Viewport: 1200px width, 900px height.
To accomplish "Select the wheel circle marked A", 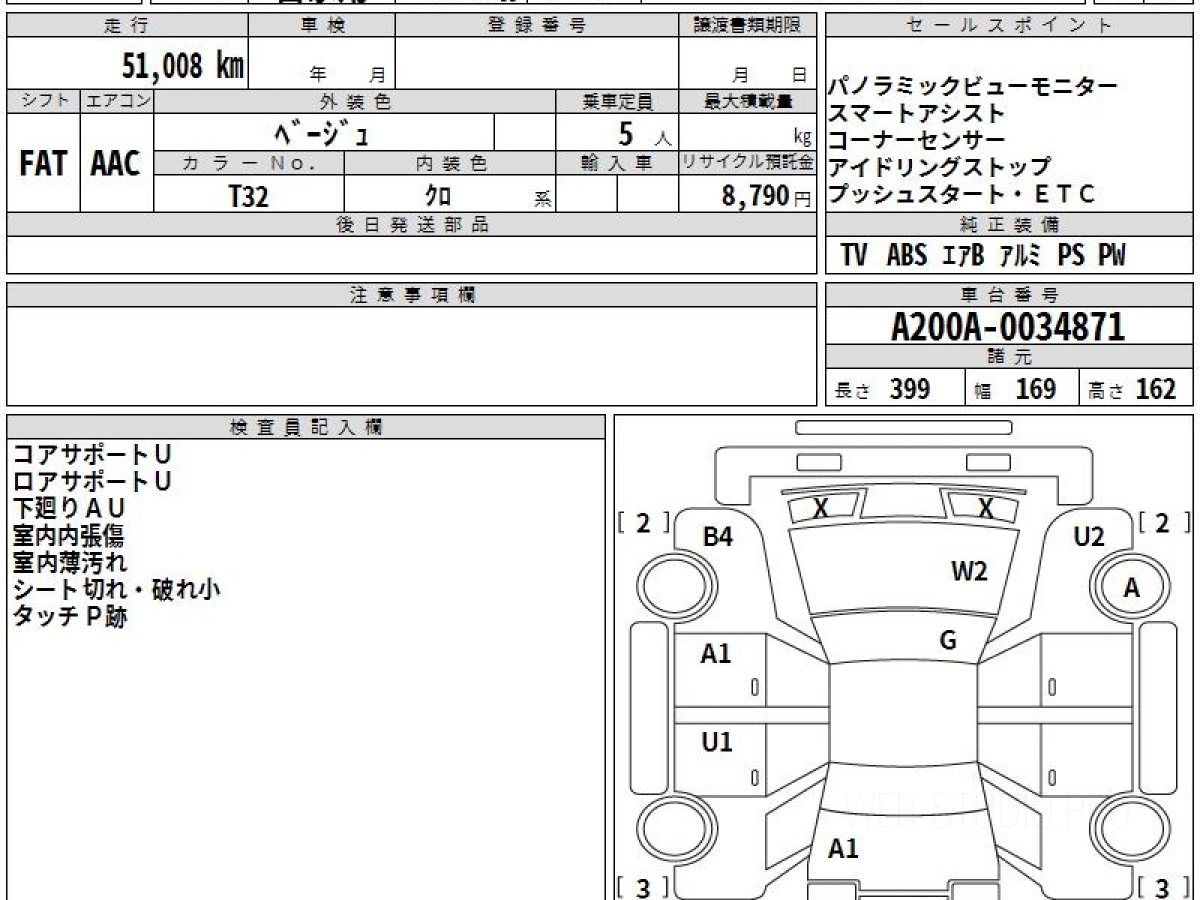I will tap(1131, 589).
